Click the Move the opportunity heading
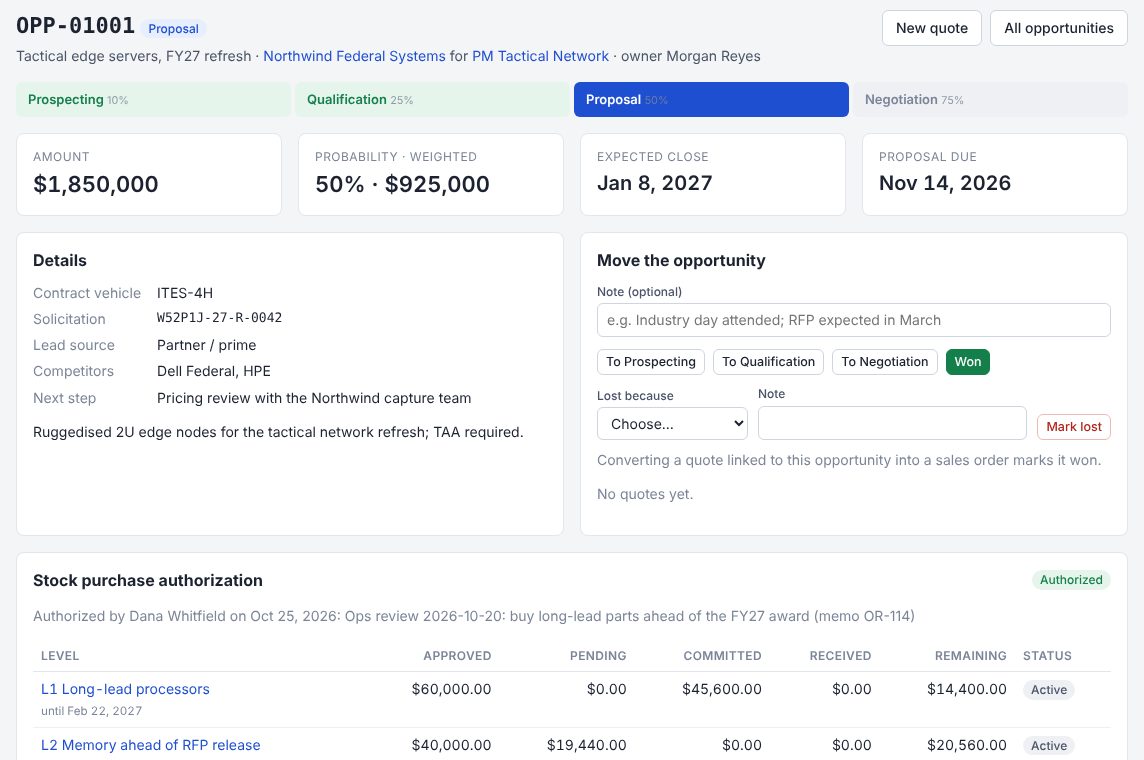1144x760 pixels. [x=681, y=260]
